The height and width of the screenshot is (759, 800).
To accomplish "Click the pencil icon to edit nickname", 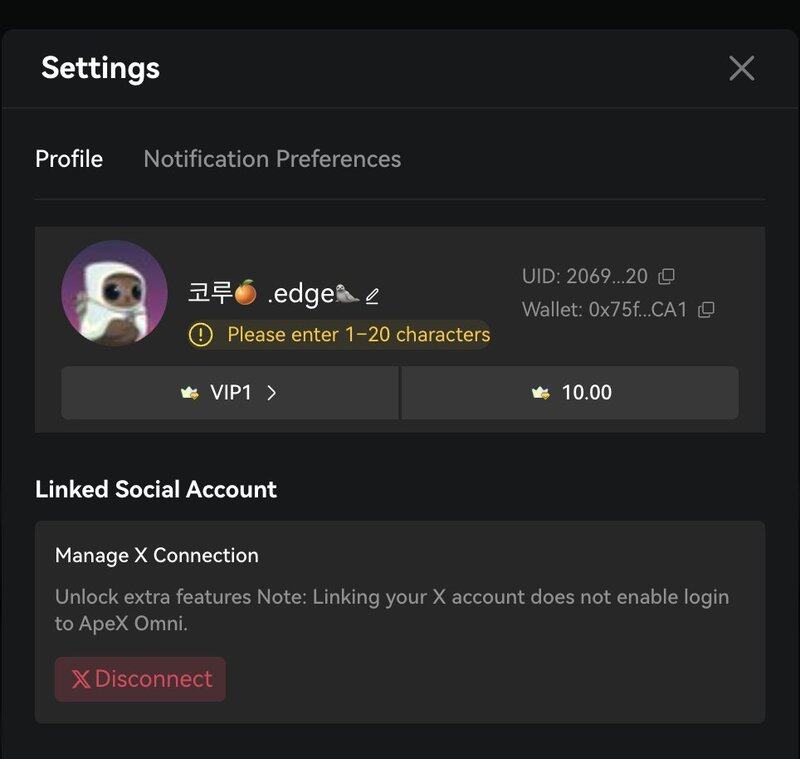I will point(372,296).
